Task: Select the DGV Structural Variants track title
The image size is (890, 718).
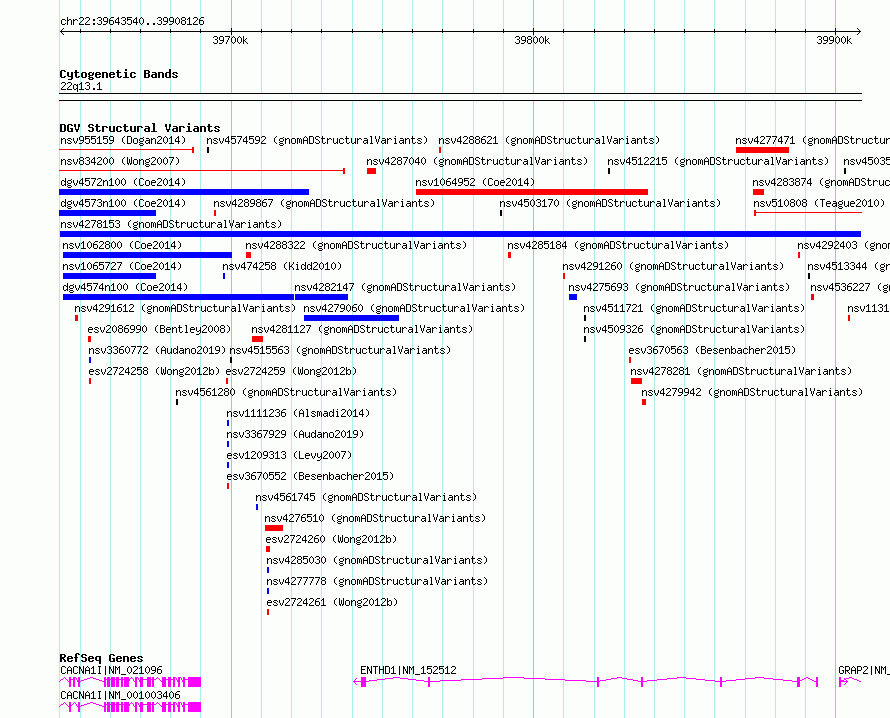Action: (x=140, y=128)
